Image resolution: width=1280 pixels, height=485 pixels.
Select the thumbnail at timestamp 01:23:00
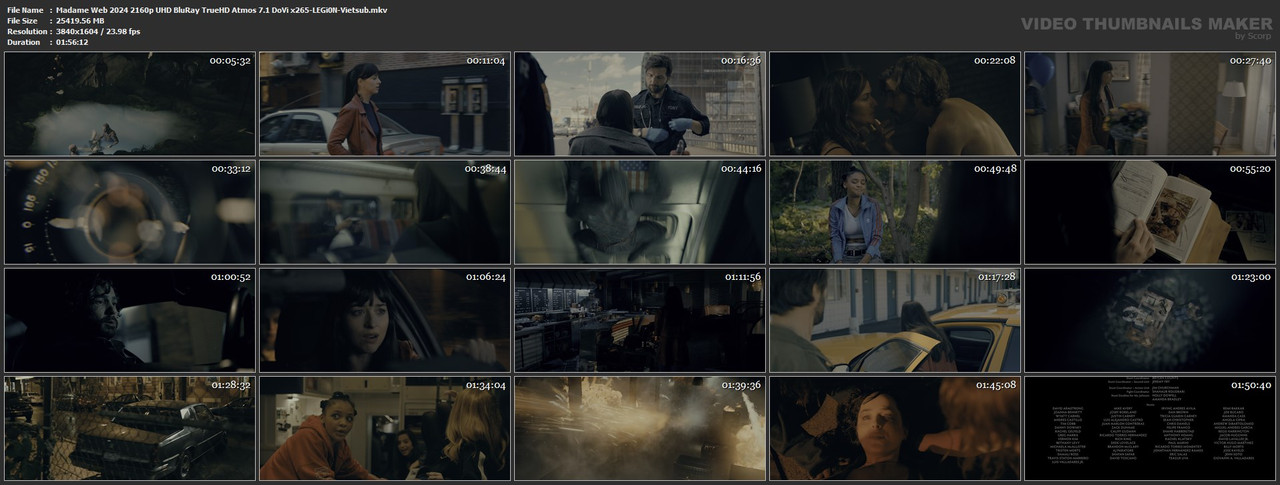1150,320
